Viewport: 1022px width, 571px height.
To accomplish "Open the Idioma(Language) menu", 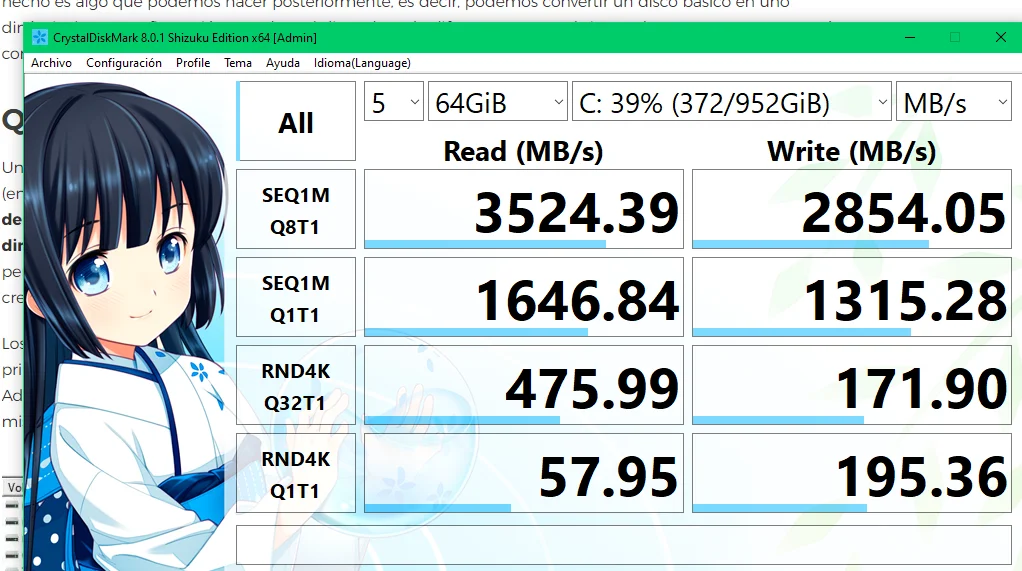I will tap(362, 63).
